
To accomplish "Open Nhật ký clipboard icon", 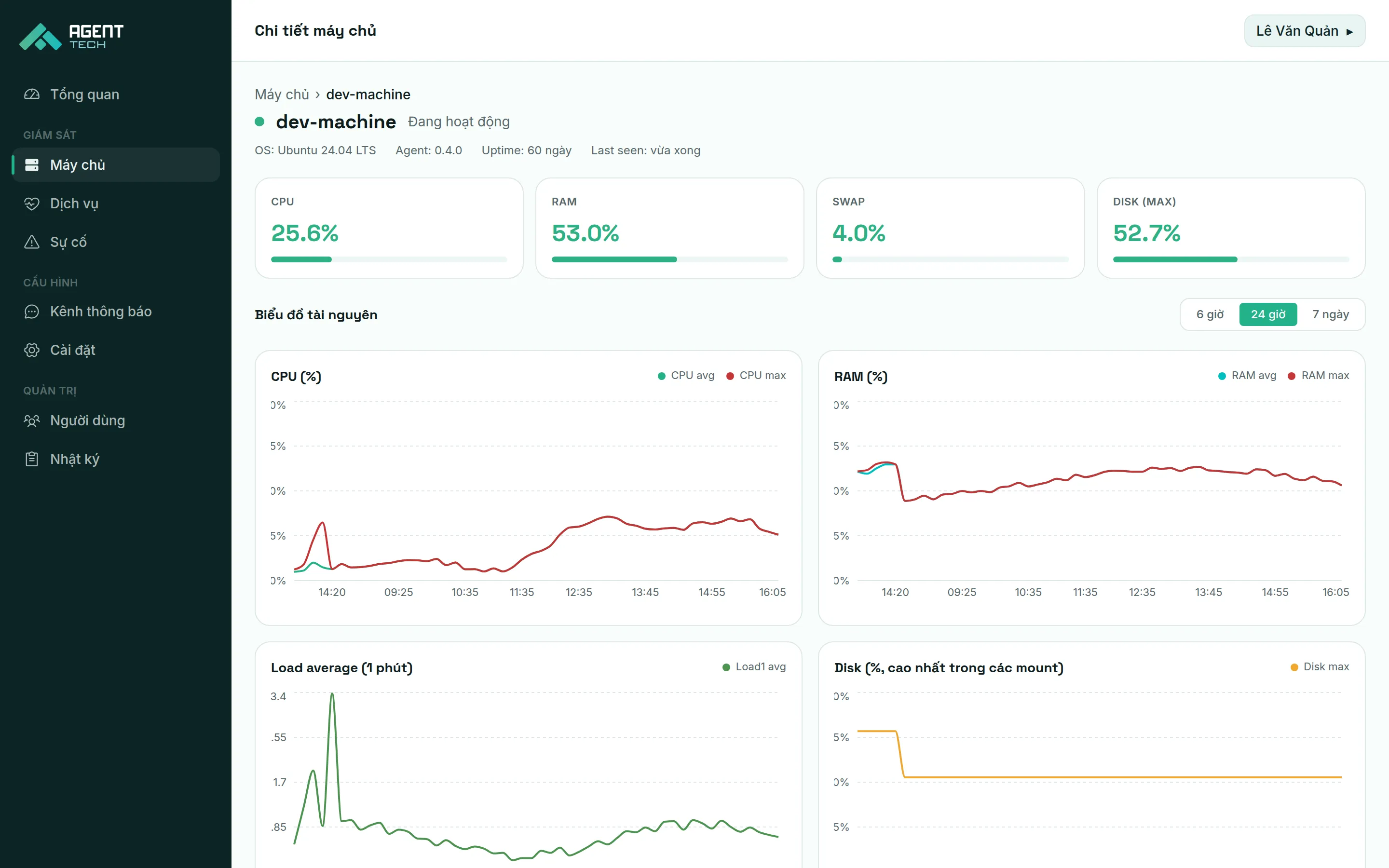I will coord(31,459).
